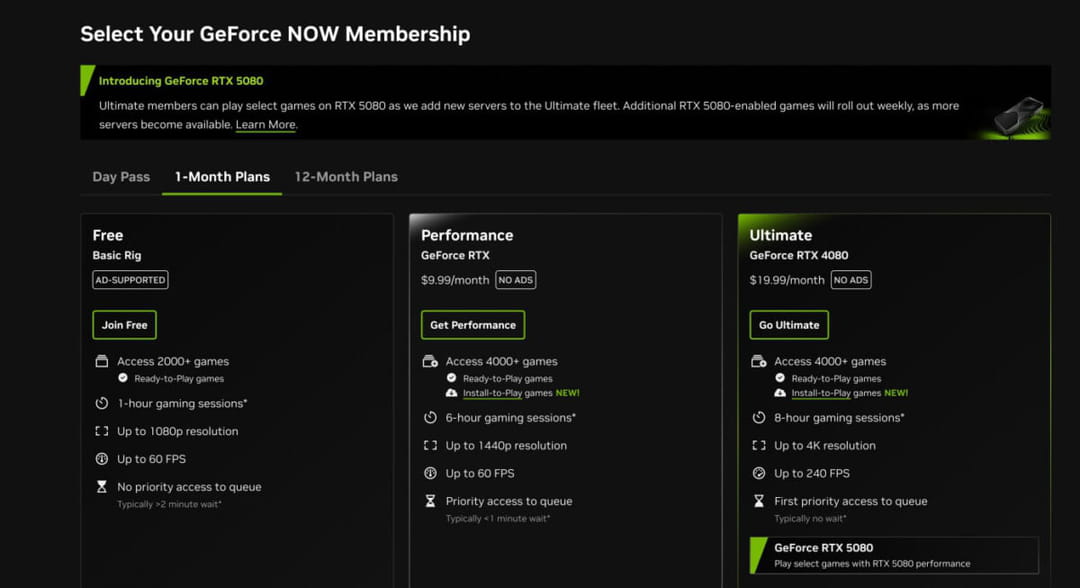This screenshot has width=1080, height=588.
Task: Click the Get Performance button
Action: point(473,325)
